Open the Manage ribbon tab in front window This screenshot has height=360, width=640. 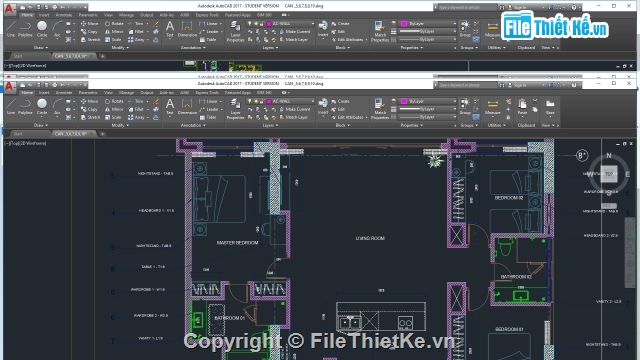point(126,93)
